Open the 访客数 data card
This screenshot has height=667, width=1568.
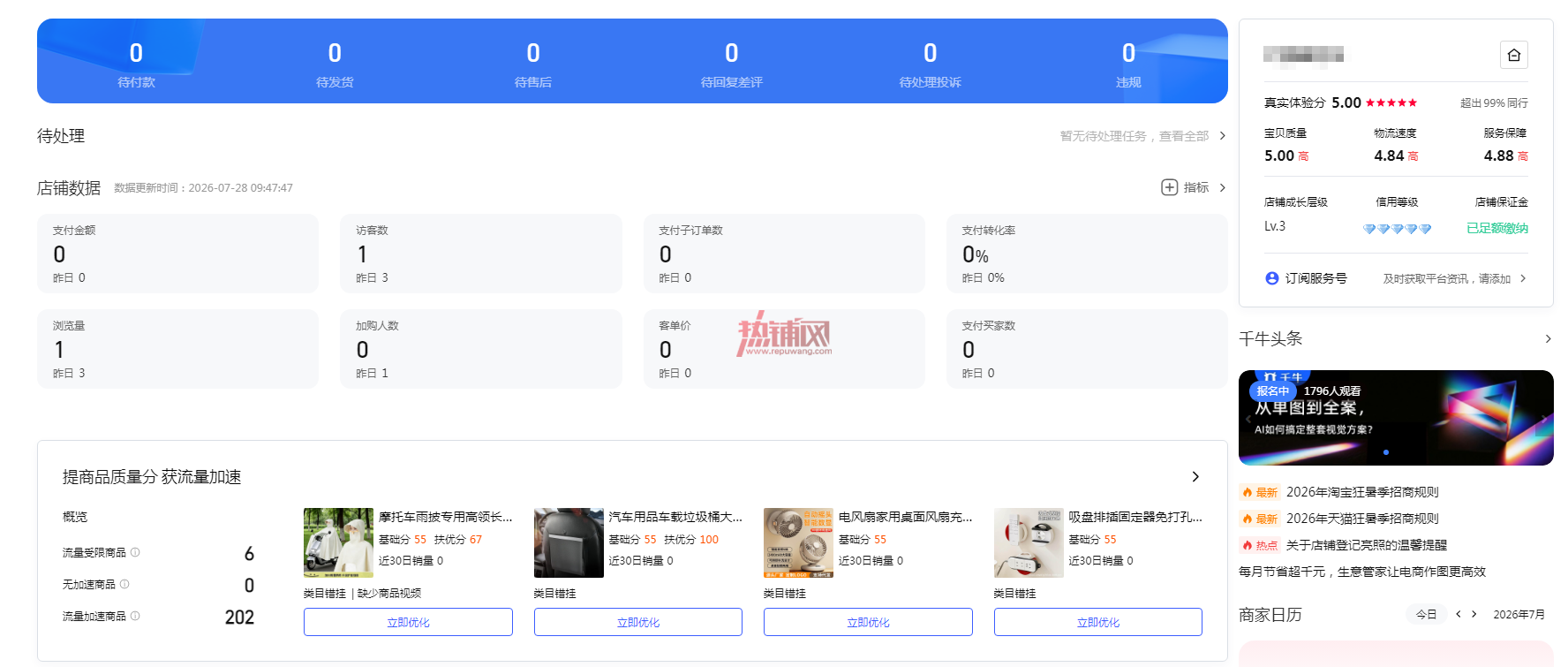(x=481, y=254)
